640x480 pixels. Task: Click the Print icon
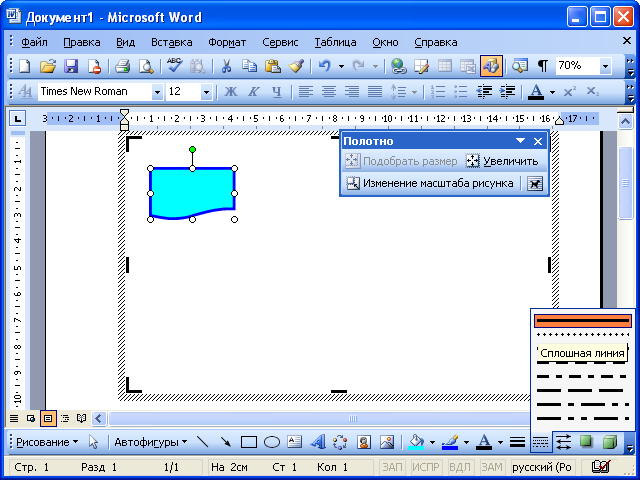(122, 66)
